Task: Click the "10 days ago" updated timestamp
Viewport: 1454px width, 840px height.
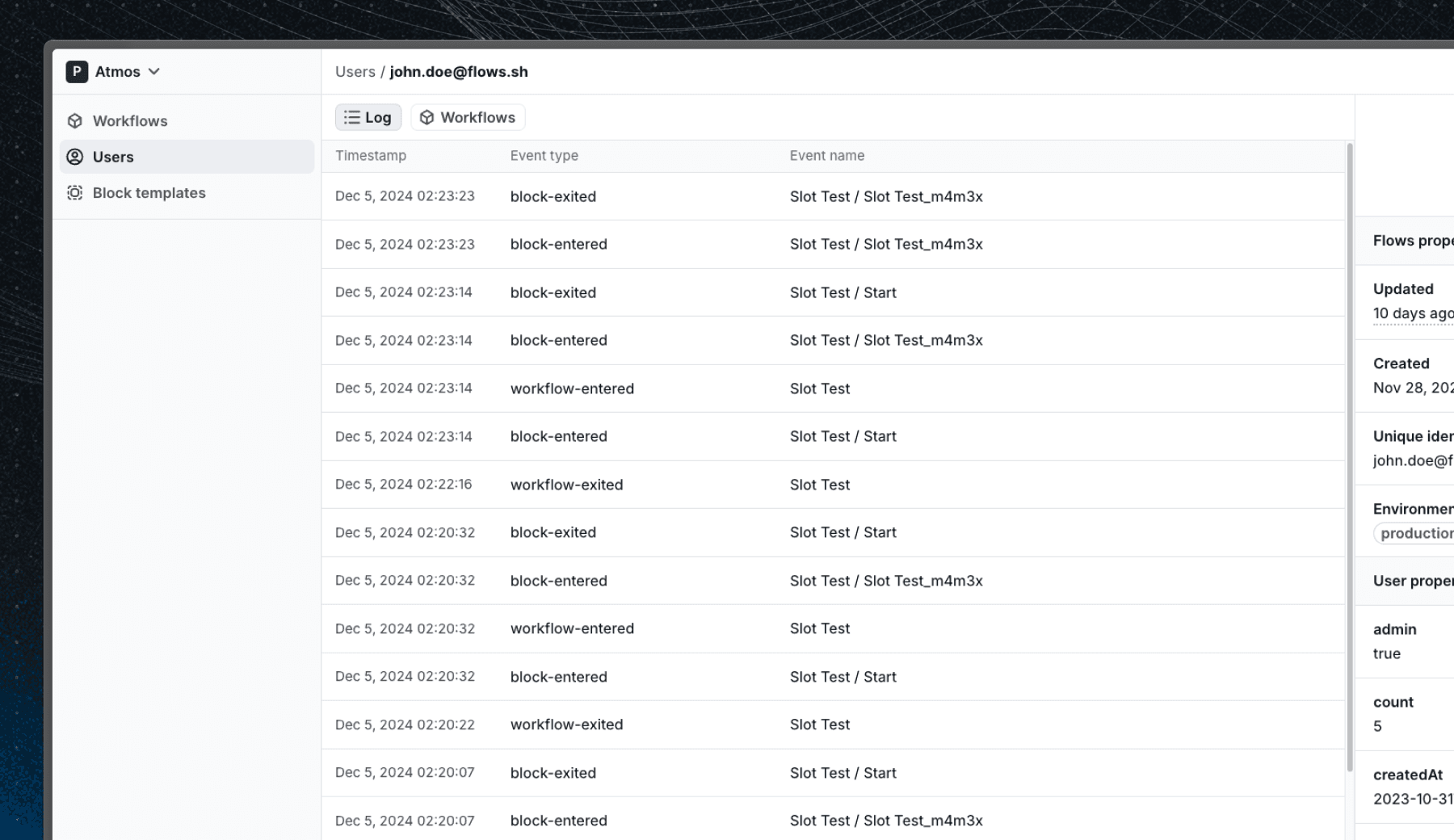Action: [1412, 313]
